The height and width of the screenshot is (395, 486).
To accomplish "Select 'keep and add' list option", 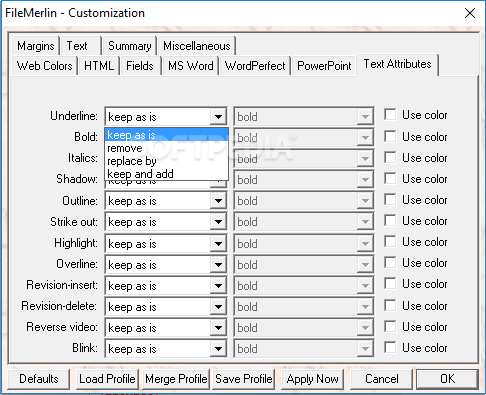I will click(166, 174).
